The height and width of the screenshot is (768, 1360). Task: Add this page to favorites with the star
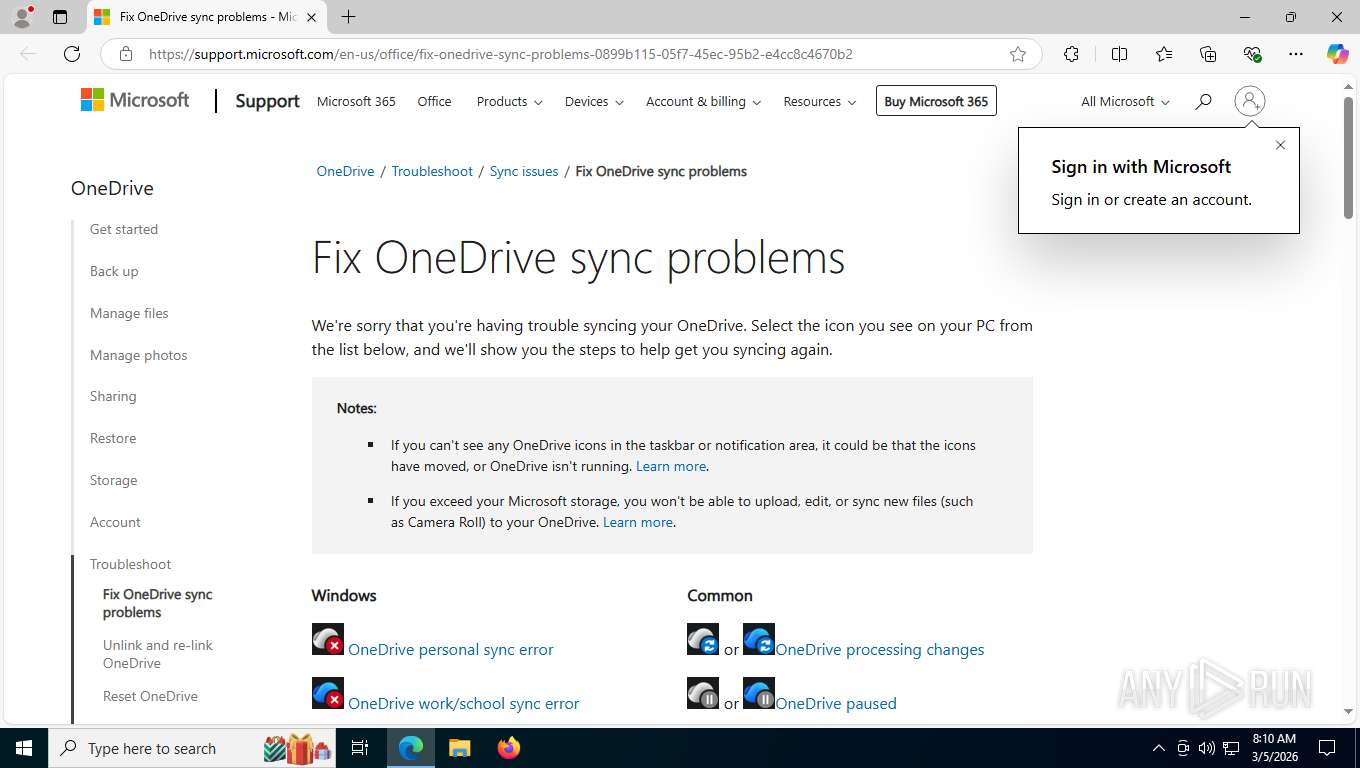click(x=1018, y=54)
